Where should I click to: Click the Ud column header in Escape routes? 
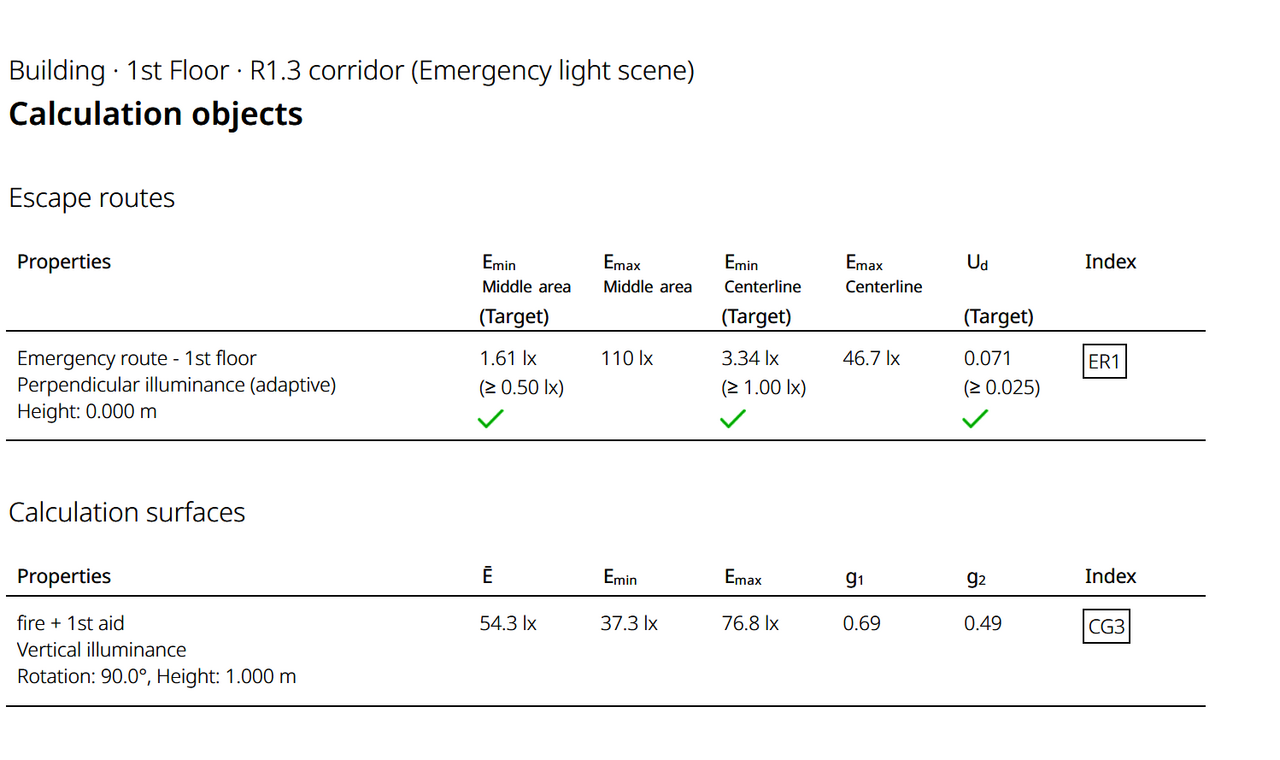976,263
